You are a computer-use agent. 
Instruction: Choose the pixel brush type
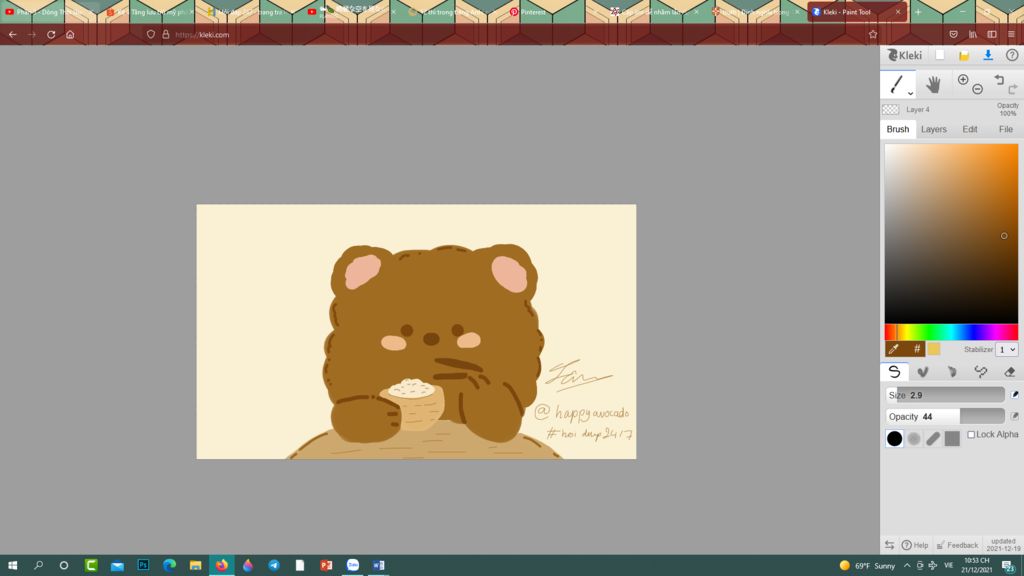point(980,372)
